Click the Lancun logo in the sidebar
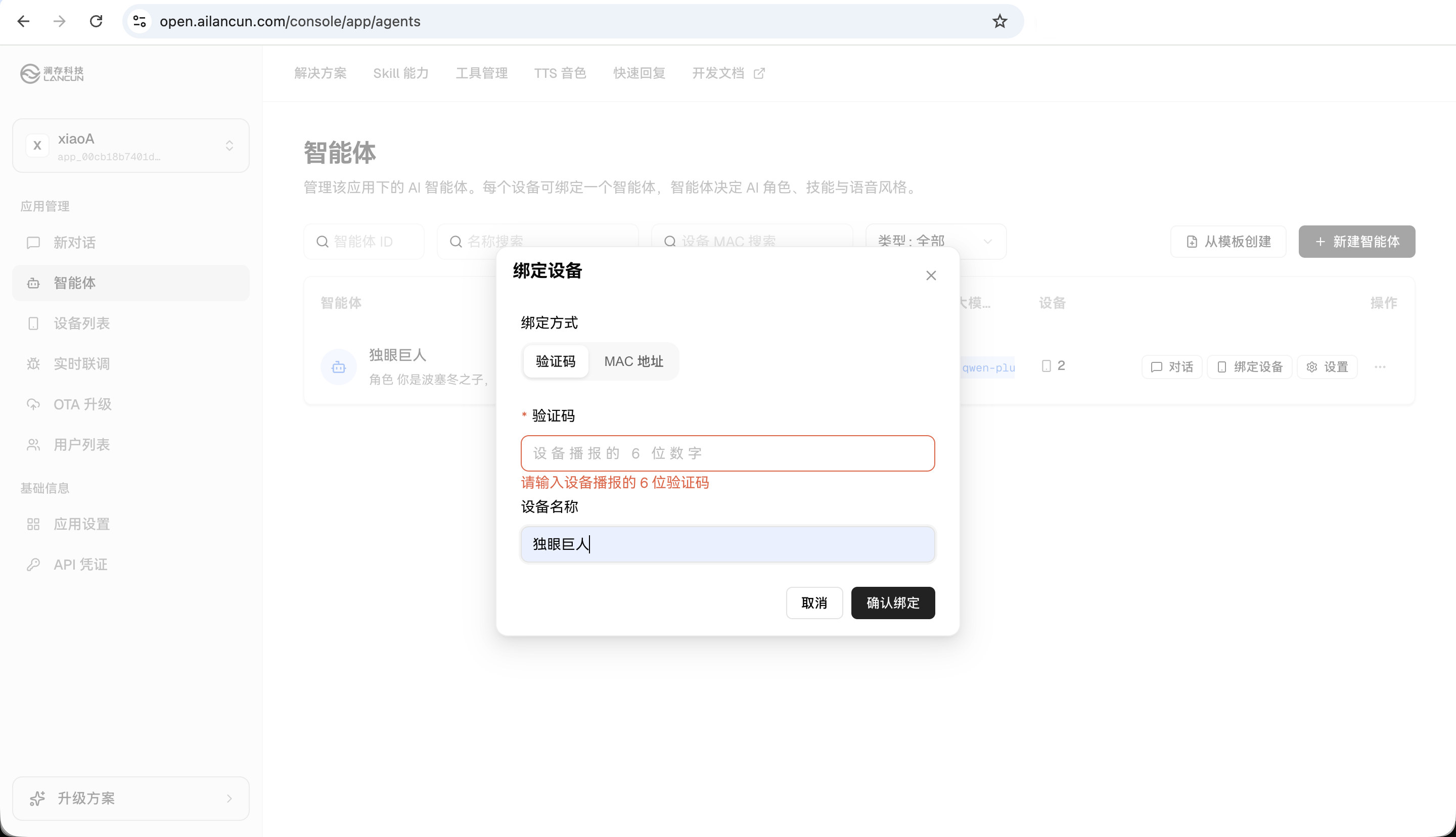1456x837 pixels. click(x=52, y=74)
